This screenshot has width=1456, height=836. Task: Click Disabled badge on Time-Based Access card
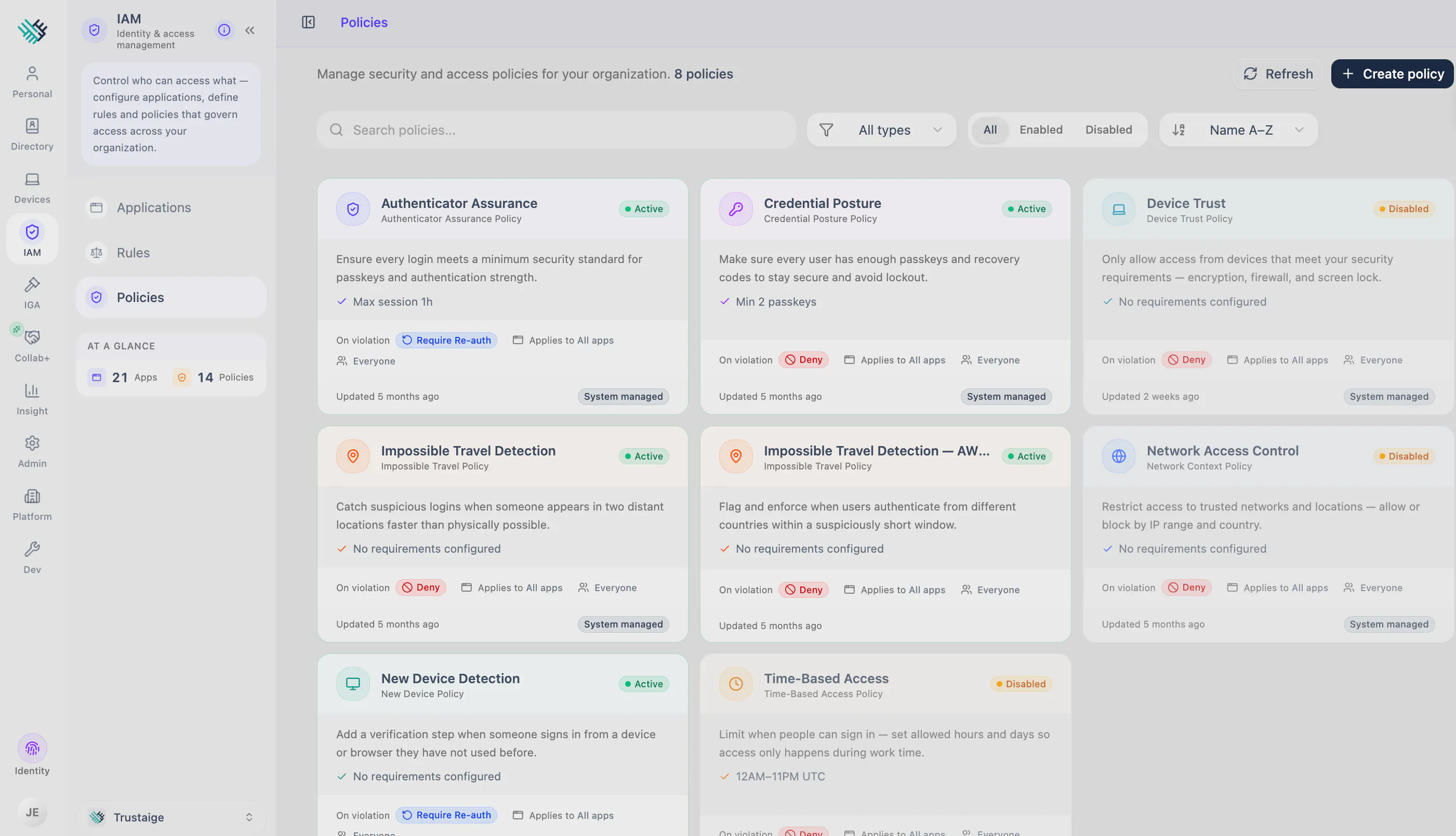click(1021, 684)
